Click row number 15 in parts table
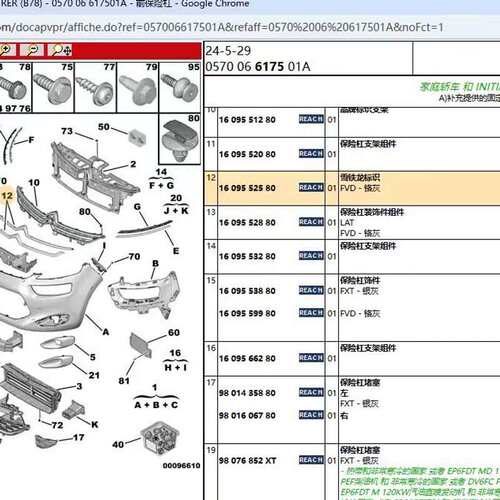The width and height of the screenshot is (500, 500). coord(211,280)
